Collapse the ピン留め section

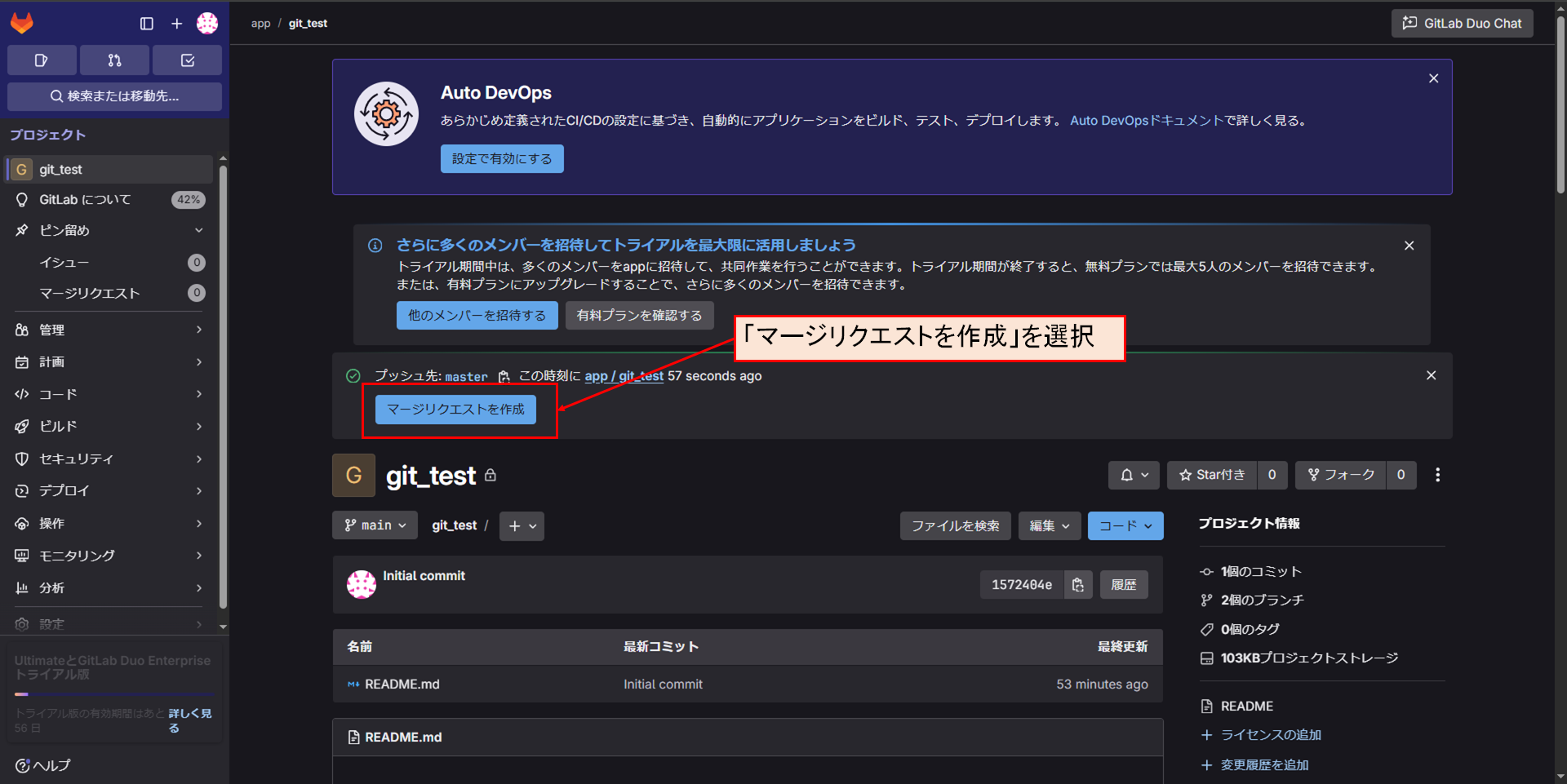click(x=109, y=231)
